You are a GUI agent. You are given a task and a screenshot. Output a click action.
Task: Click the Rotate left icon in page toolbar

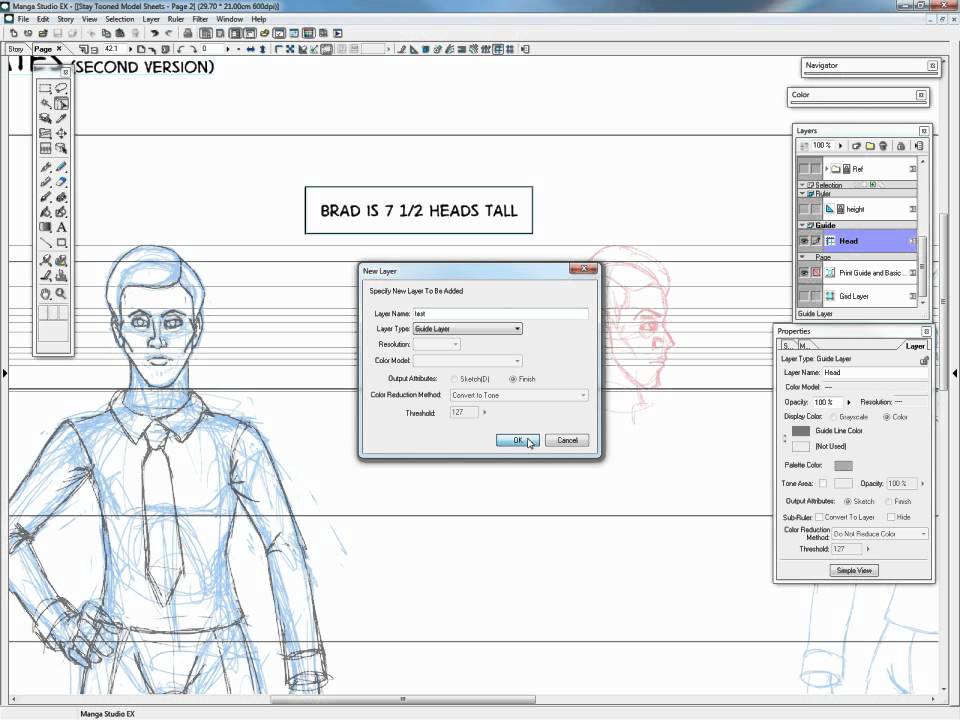181,49
